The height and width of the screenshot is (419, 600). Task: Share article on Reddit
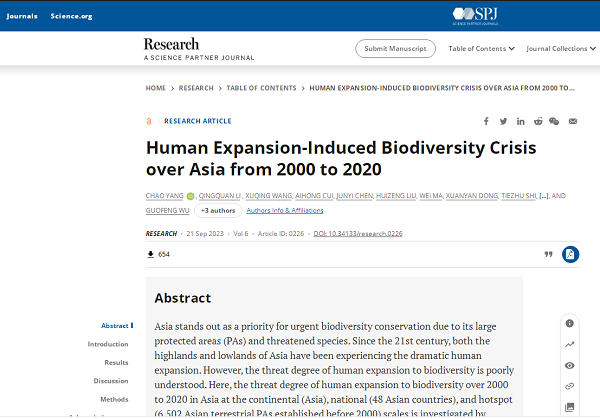click(538, 121)
